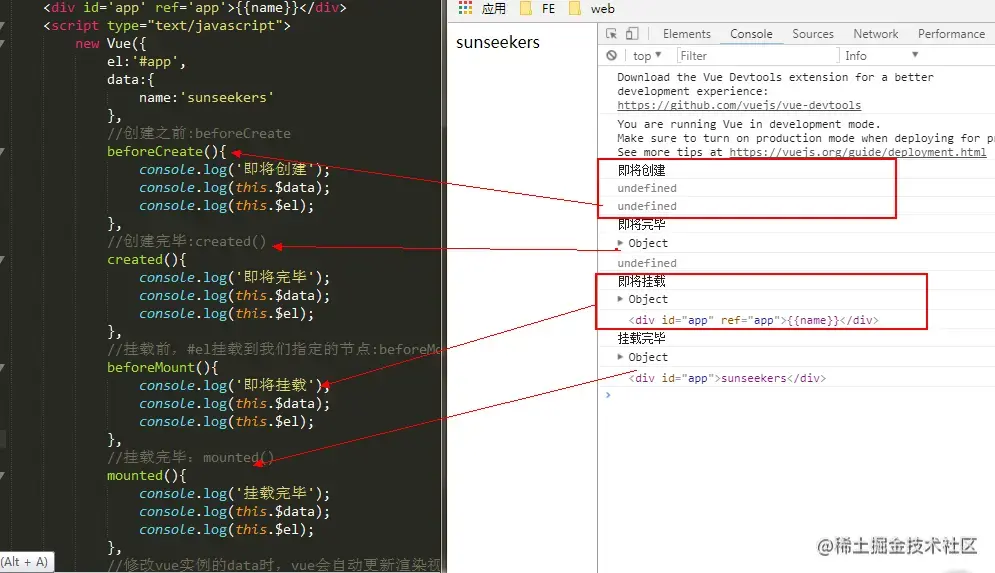The height and width of the screenshot is (573, 995).
Task: Expand the Object under 即将挂载
Action: tap(620, 299)
